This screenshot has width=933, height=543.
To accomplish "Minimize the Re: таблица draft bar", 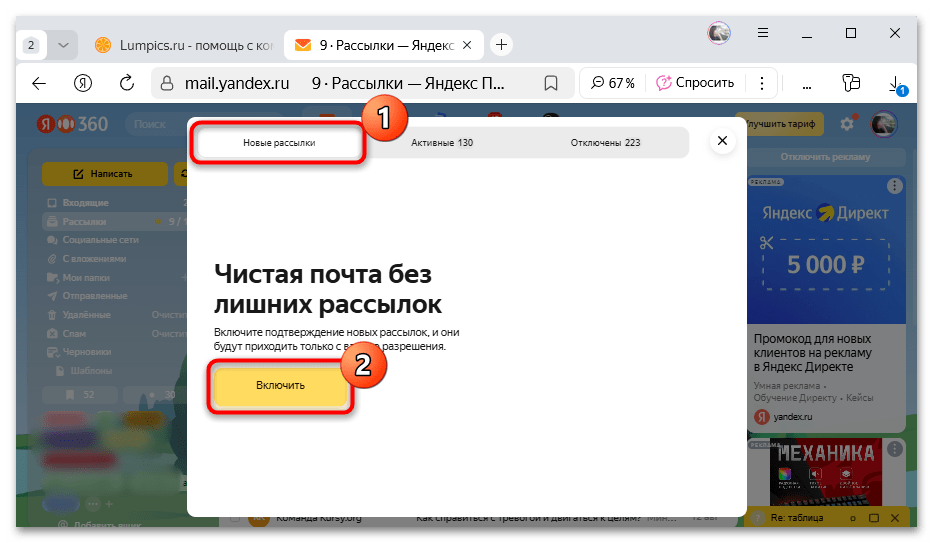I will coord(853,519).
